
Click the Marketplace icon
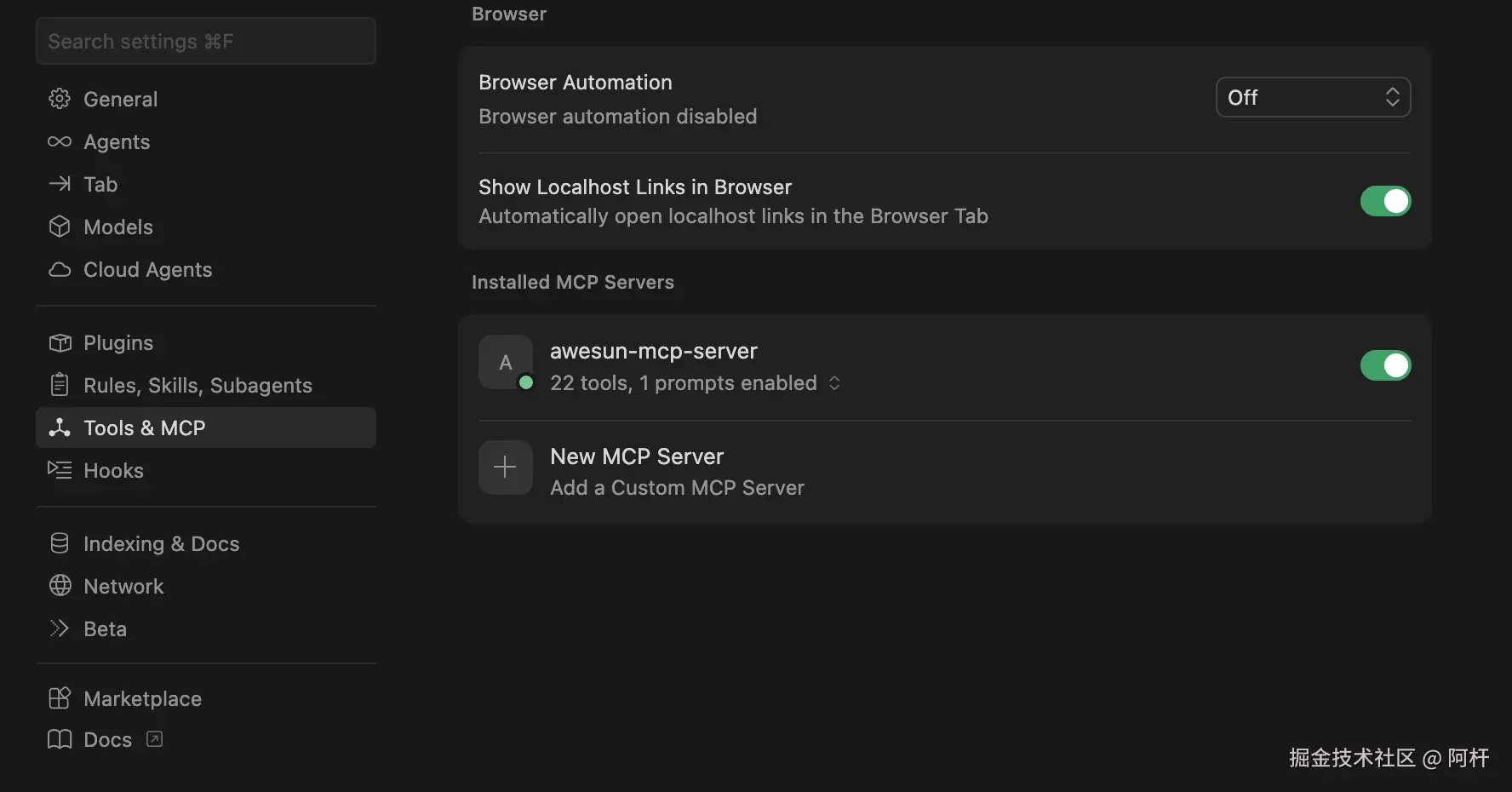click(x=60, y=698)
